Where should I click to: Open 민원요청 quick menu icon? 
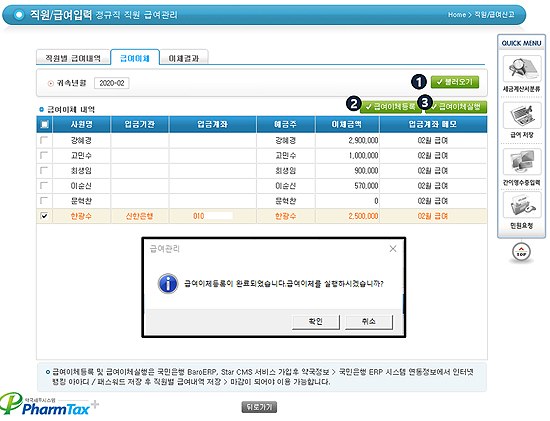point(522,205)
